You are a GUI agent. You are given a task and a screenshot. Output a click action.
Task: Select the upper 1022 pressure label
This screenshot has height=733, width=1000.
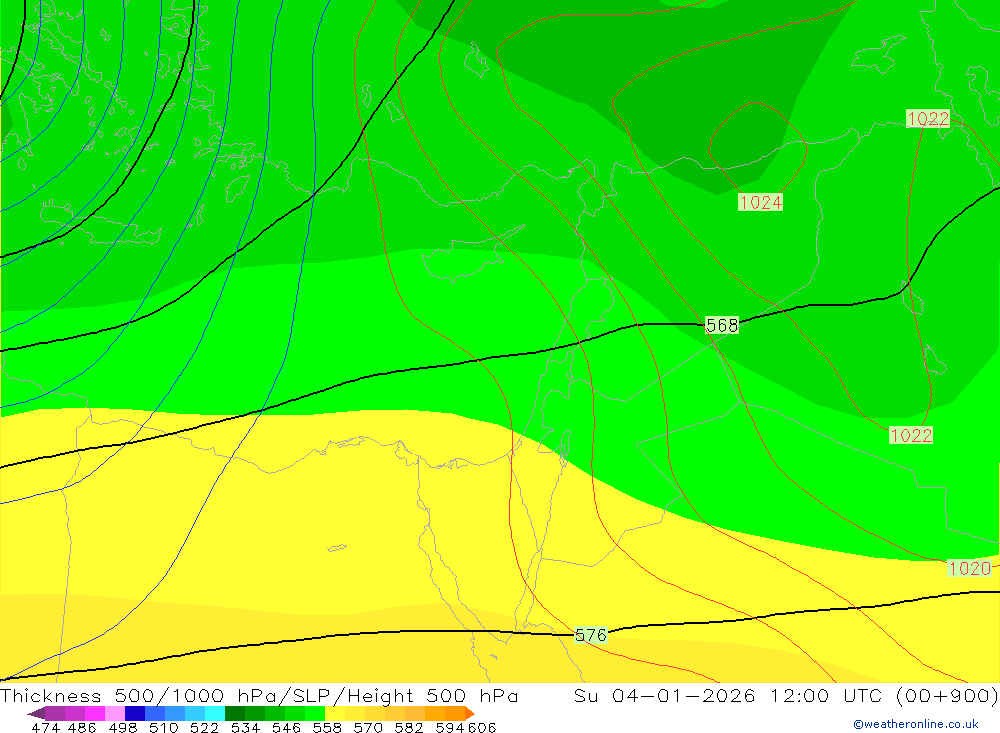928,119
